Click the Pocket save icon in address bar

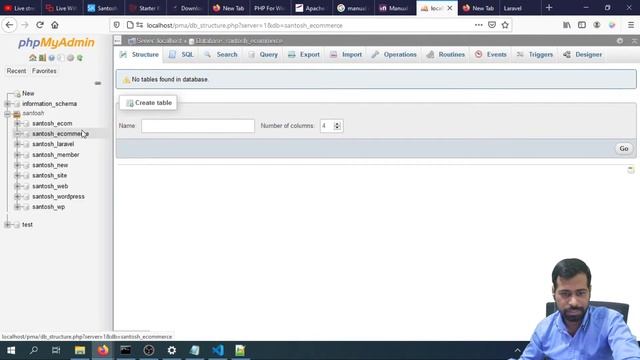(x=492, y=25)
